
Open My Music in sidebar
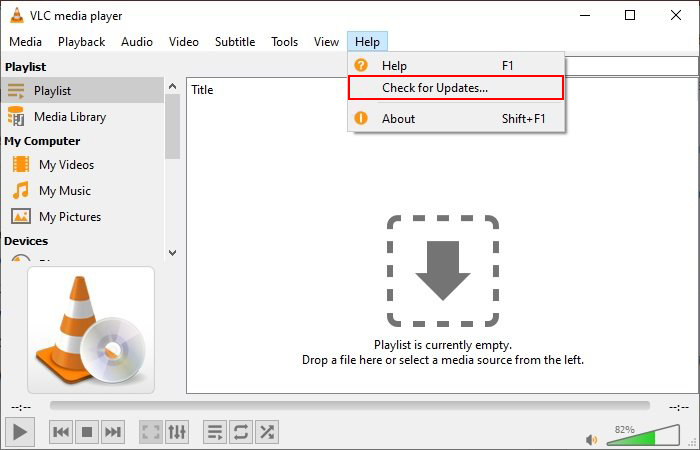point(83,191)
